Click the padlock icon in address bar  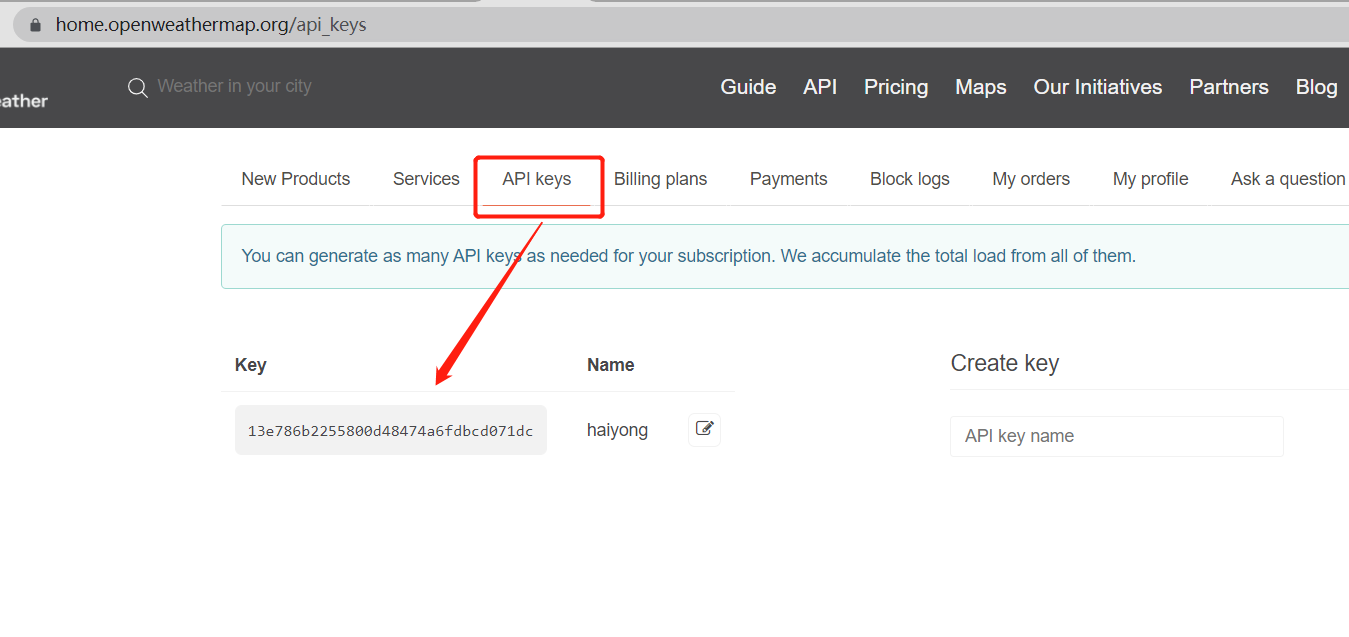tap(36, 25)
